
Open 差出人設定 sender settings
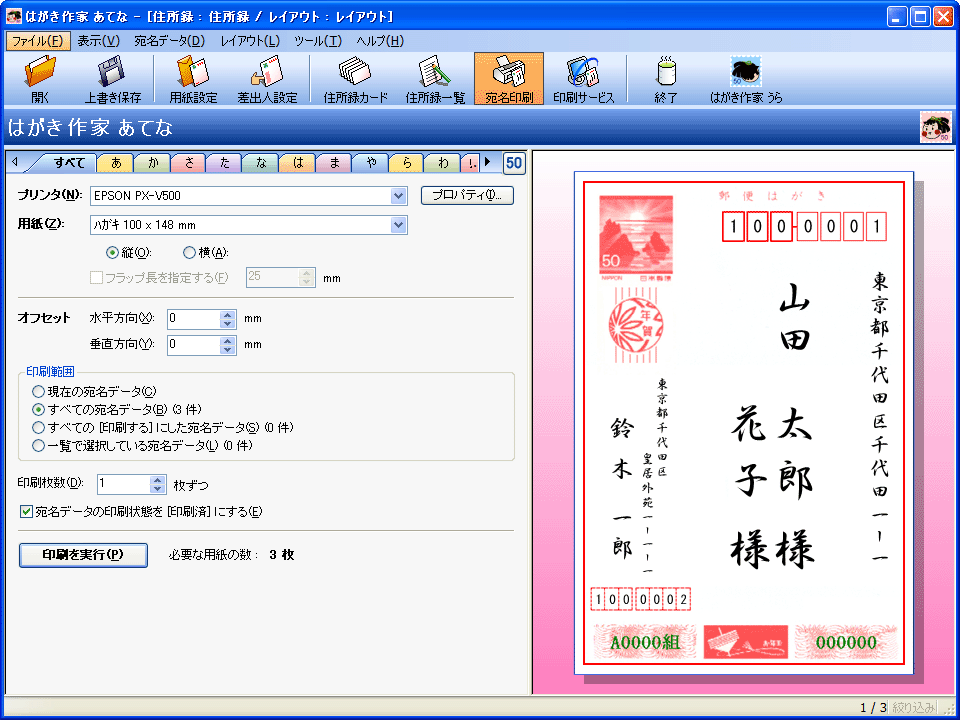267,78
